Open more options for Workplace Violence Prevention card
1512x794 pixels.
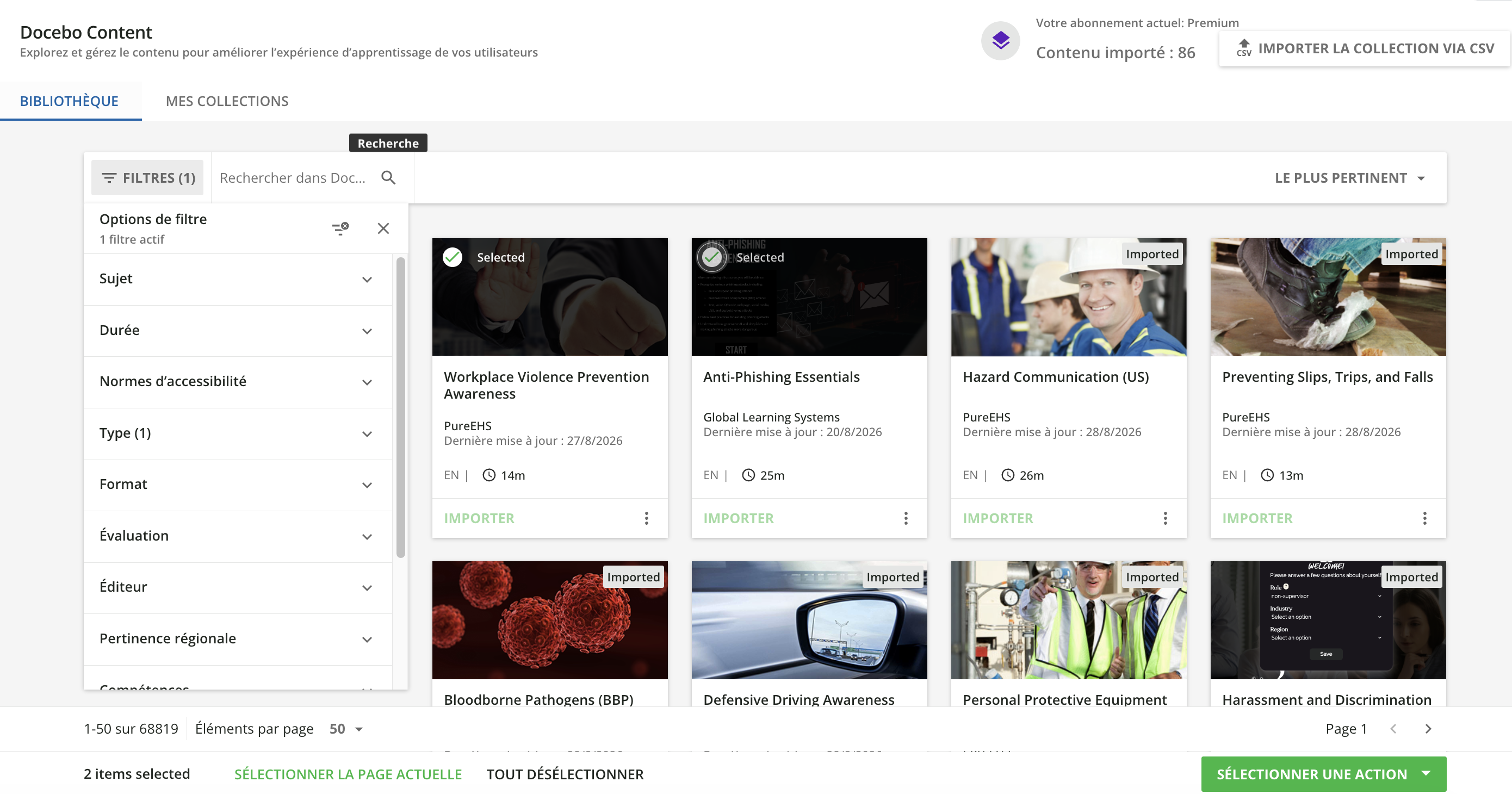[x=646, y=518]
